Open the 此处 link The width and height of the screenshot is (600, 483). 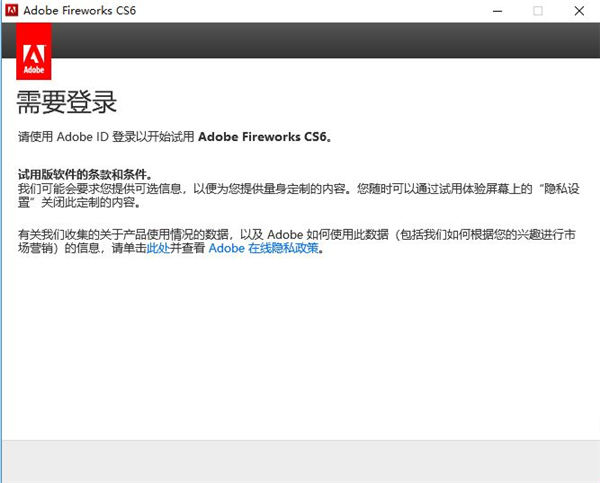158,248
